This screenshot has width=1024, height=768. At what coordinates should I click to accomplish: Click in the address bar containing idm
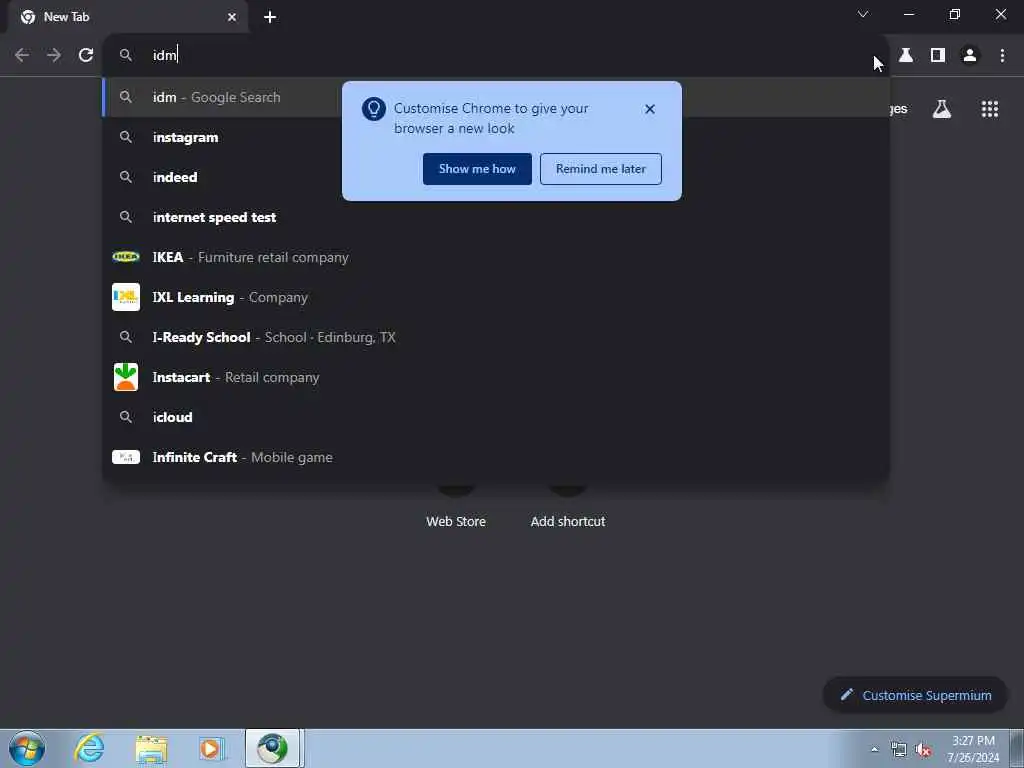click(496, 56)
